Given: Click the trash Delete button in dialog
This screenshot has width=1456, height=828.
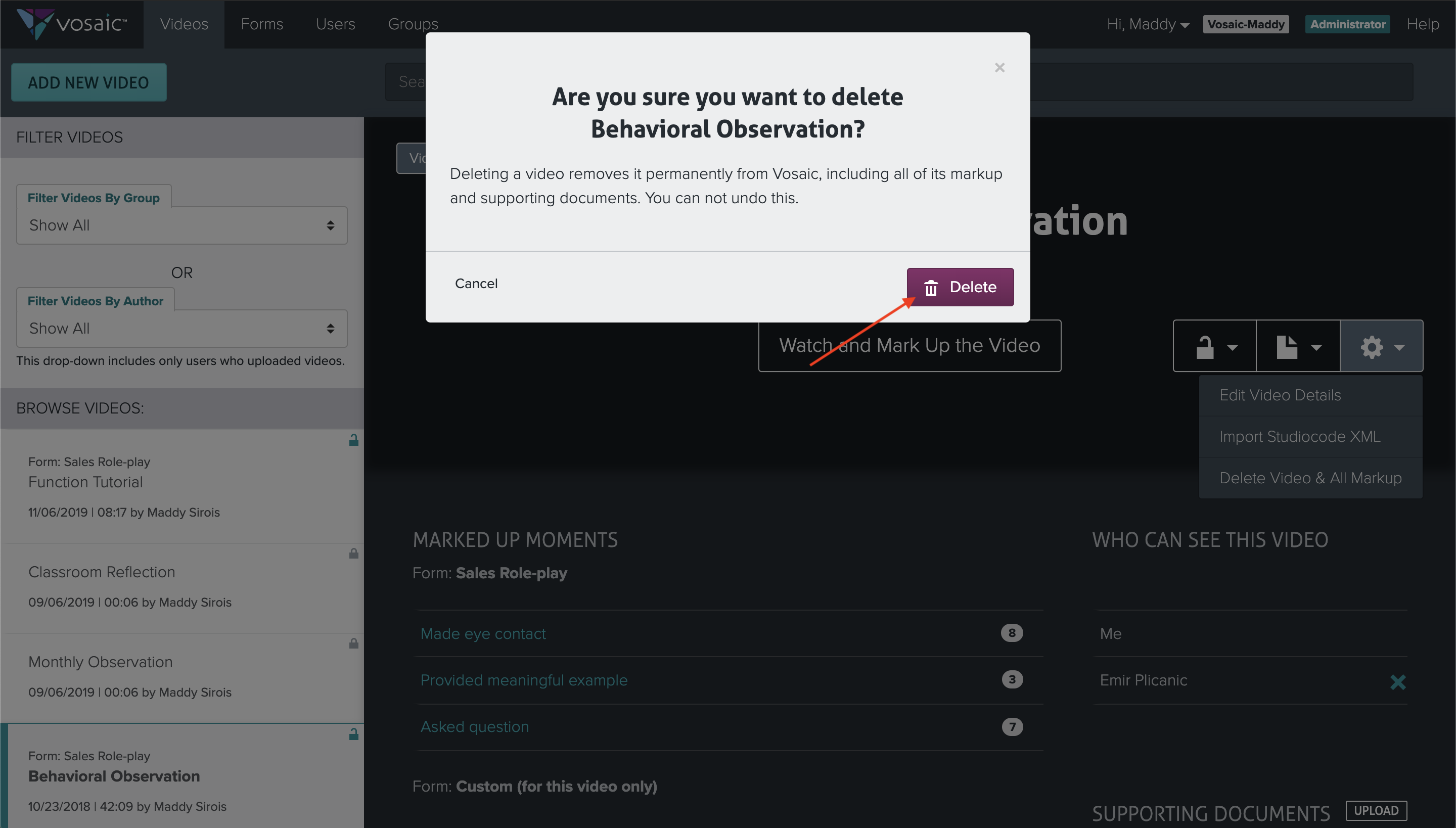Looking at the screenshot, I should (x=960, y=287).
